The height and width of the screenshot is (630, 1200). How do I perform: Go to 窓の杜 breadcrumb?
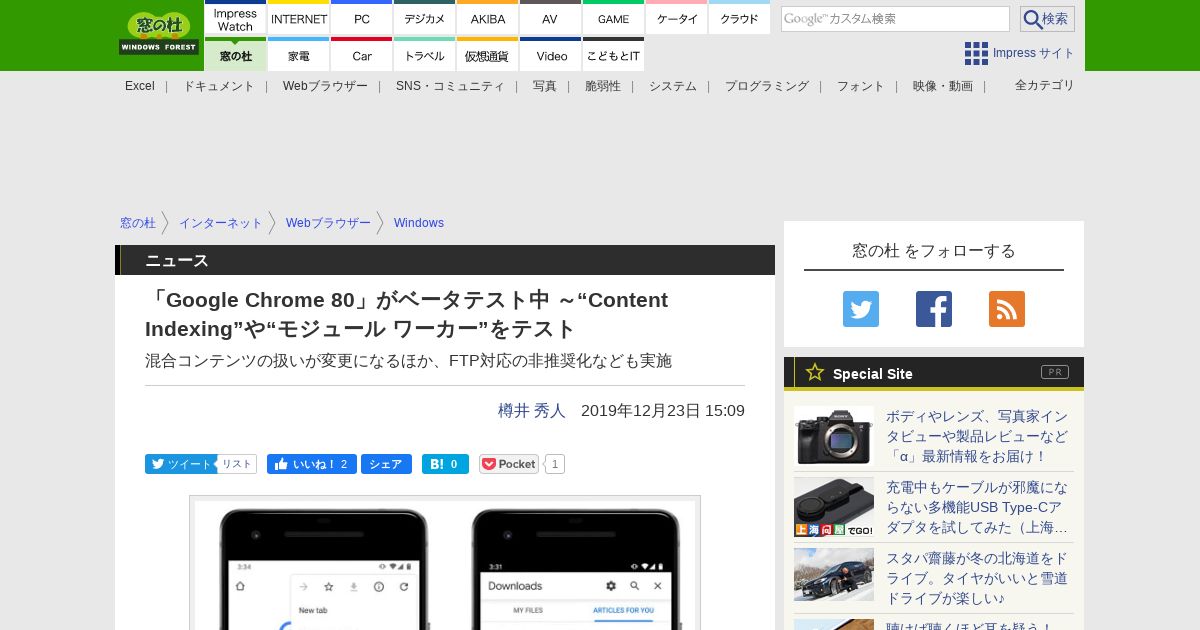(x=138, y=223)
